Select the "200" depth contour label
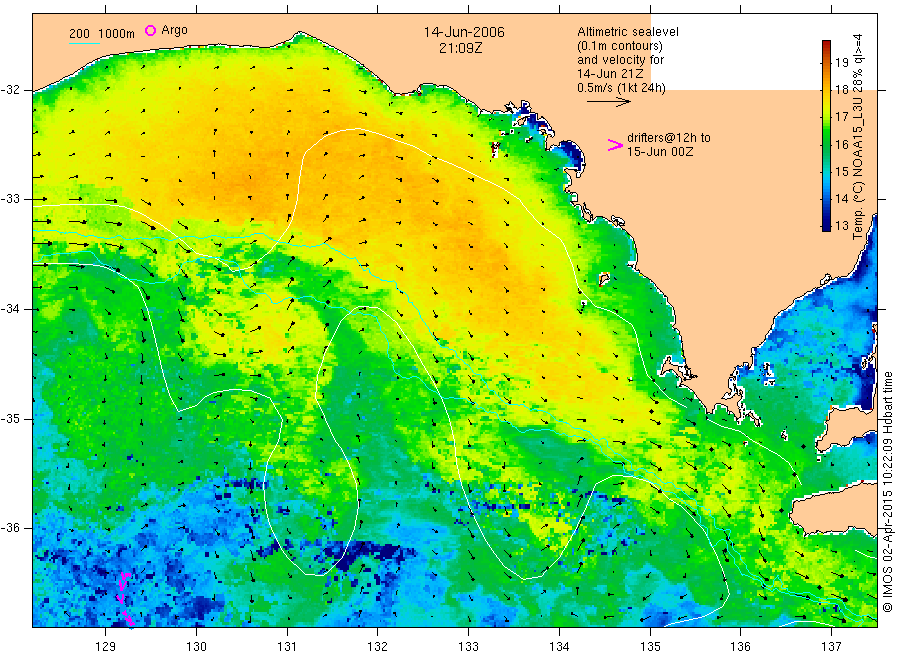 pyautogui.click(x=79, y=34)
